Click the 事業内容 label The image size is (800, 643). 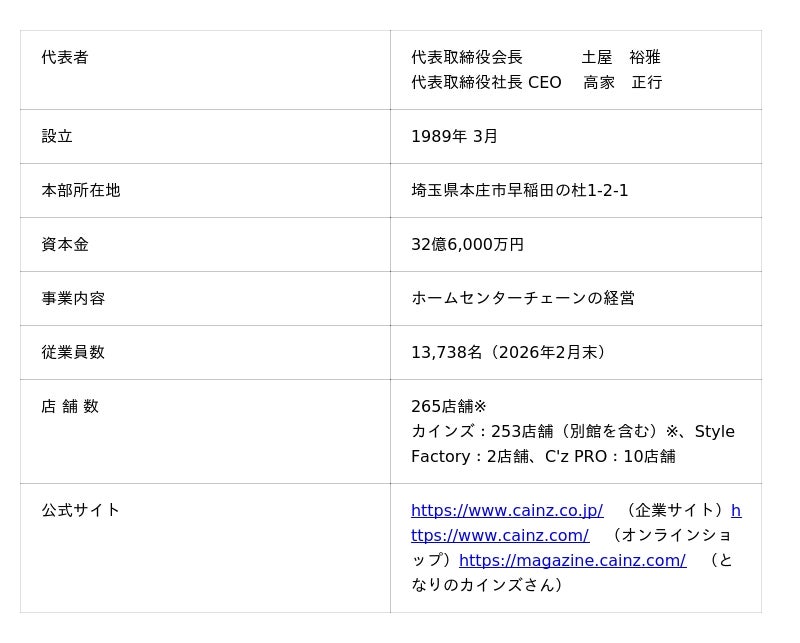(73, 298)
